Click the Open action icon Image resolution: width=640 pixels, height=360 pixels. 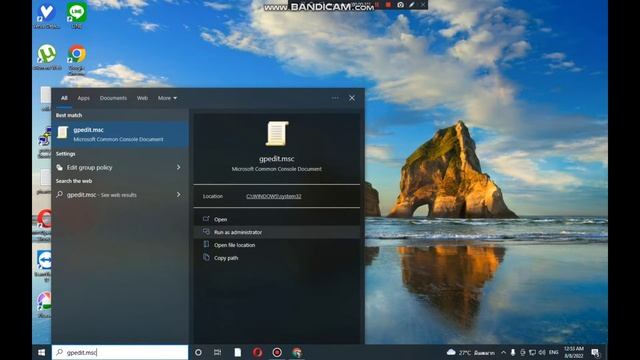[x=206, y=219]
